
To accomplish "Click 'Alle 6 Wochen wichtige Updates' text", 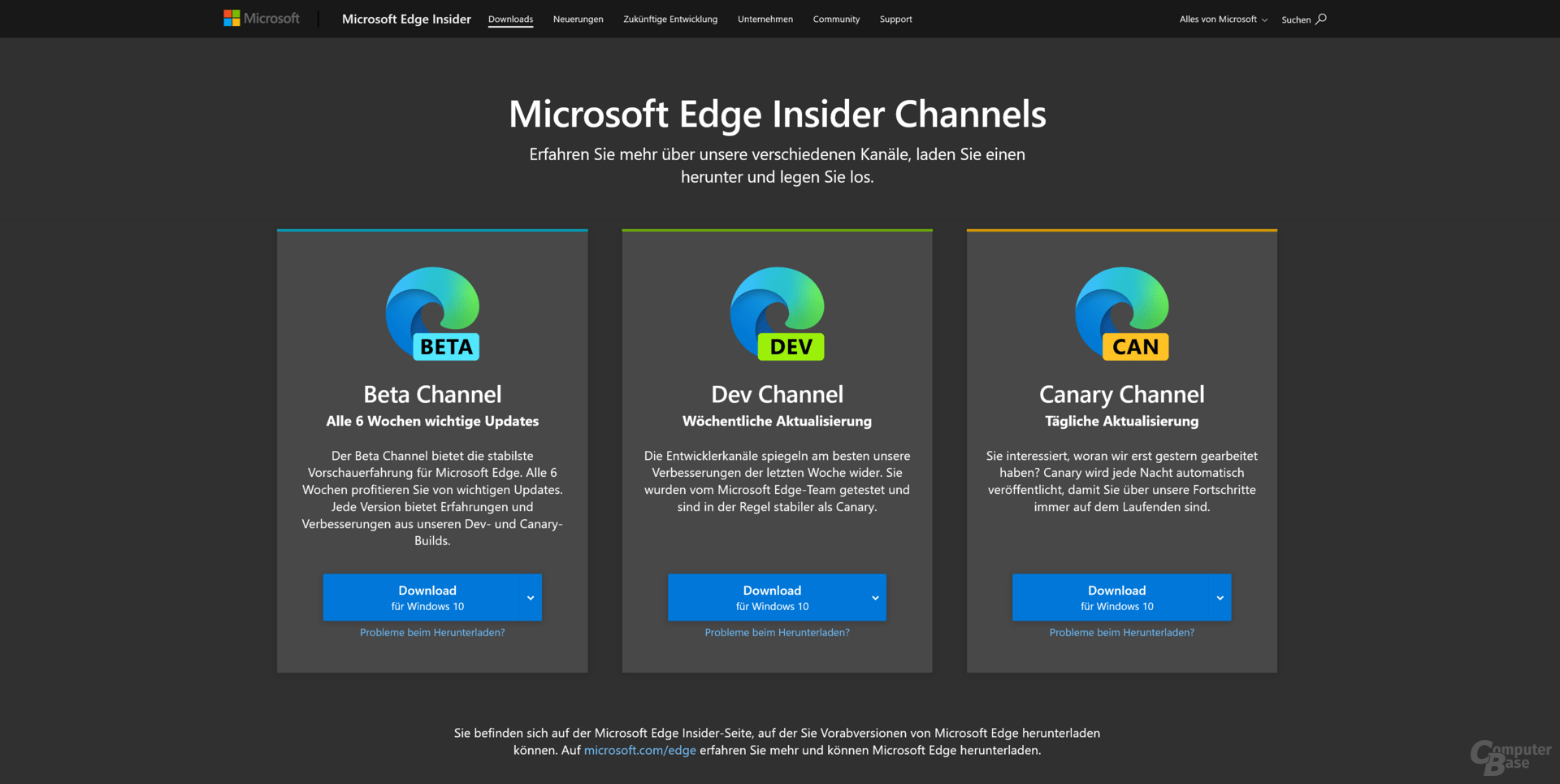I will click(x=432, y=421).
